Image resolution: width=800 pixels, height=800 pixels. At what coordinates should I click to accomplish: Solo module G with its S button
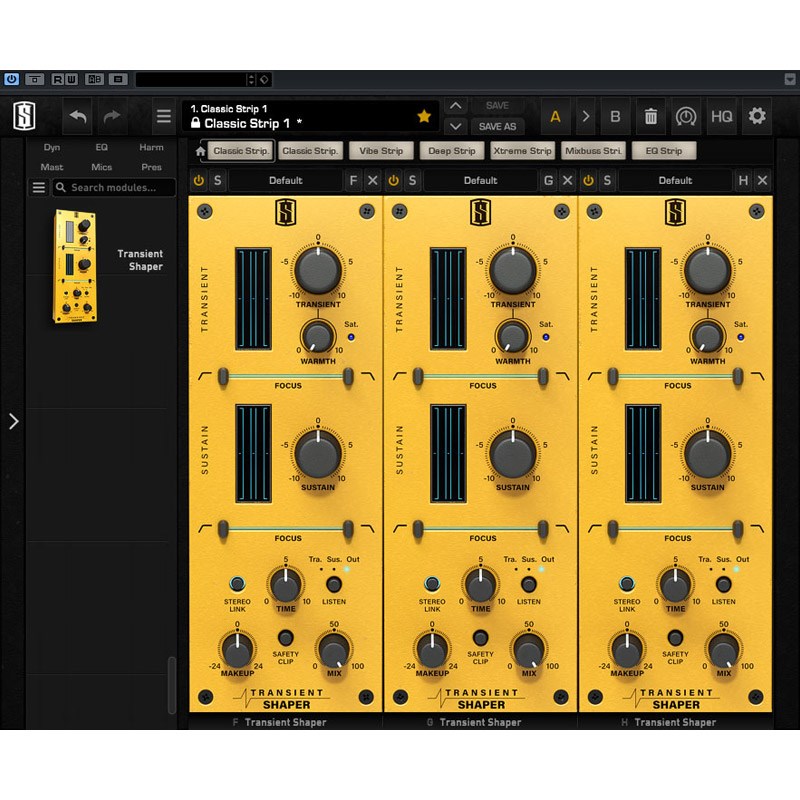(x=412, y=181)
